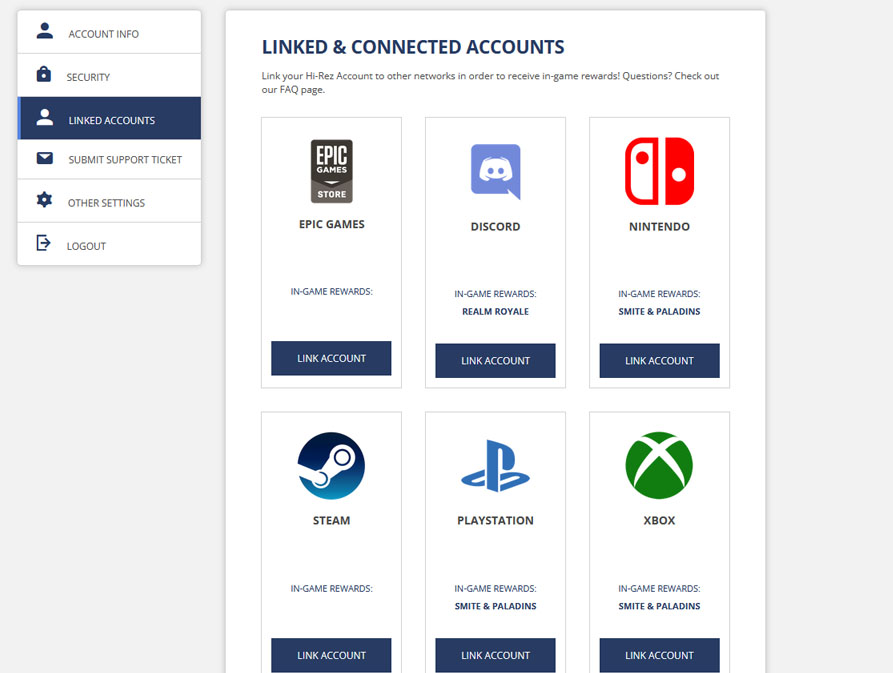Link your Nintendo account
This screenshot has width=893, height=673.
659,360
